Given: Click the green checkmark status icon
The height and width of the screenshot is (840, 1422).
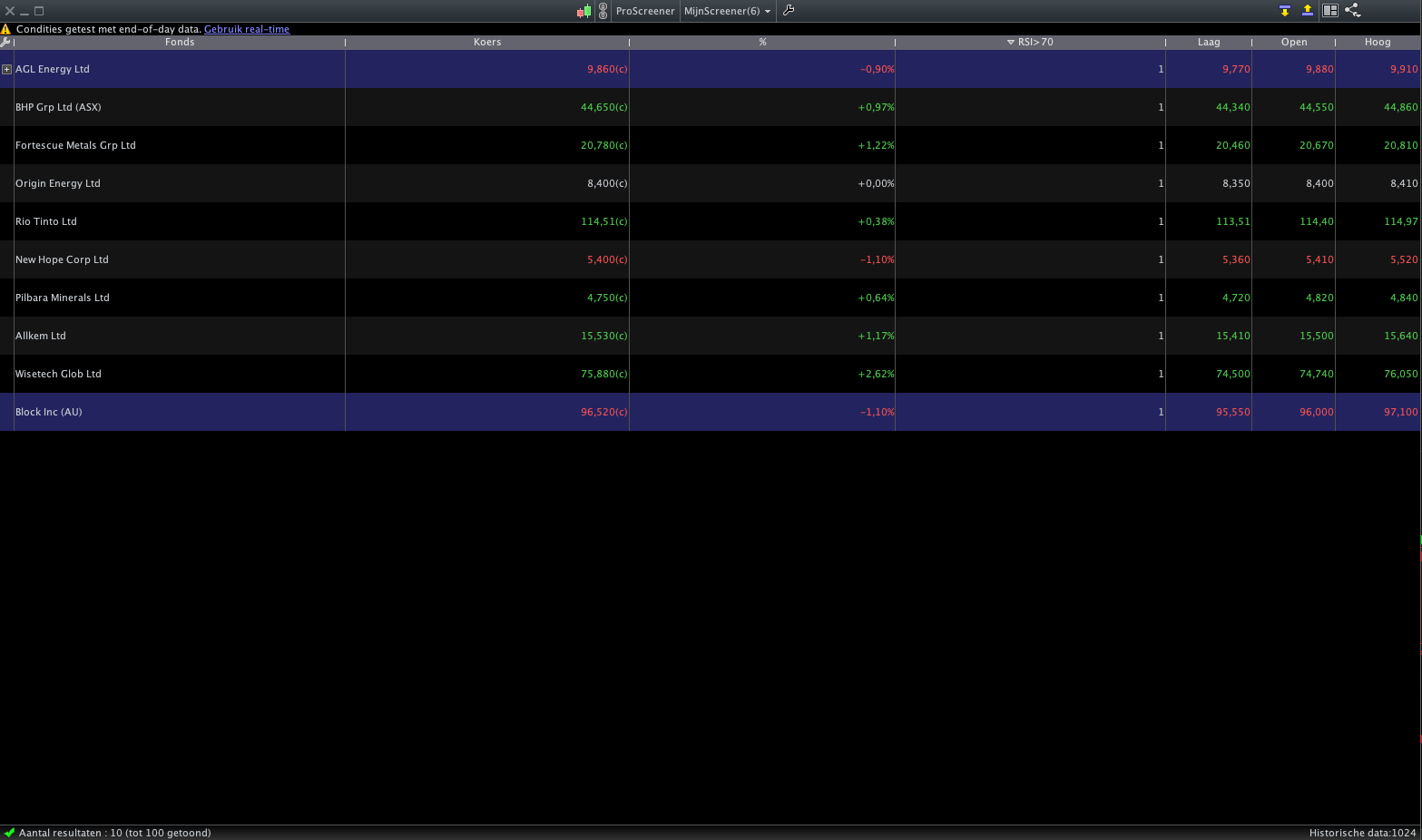Looking at the screenshot, I should [x=9, y=833].
